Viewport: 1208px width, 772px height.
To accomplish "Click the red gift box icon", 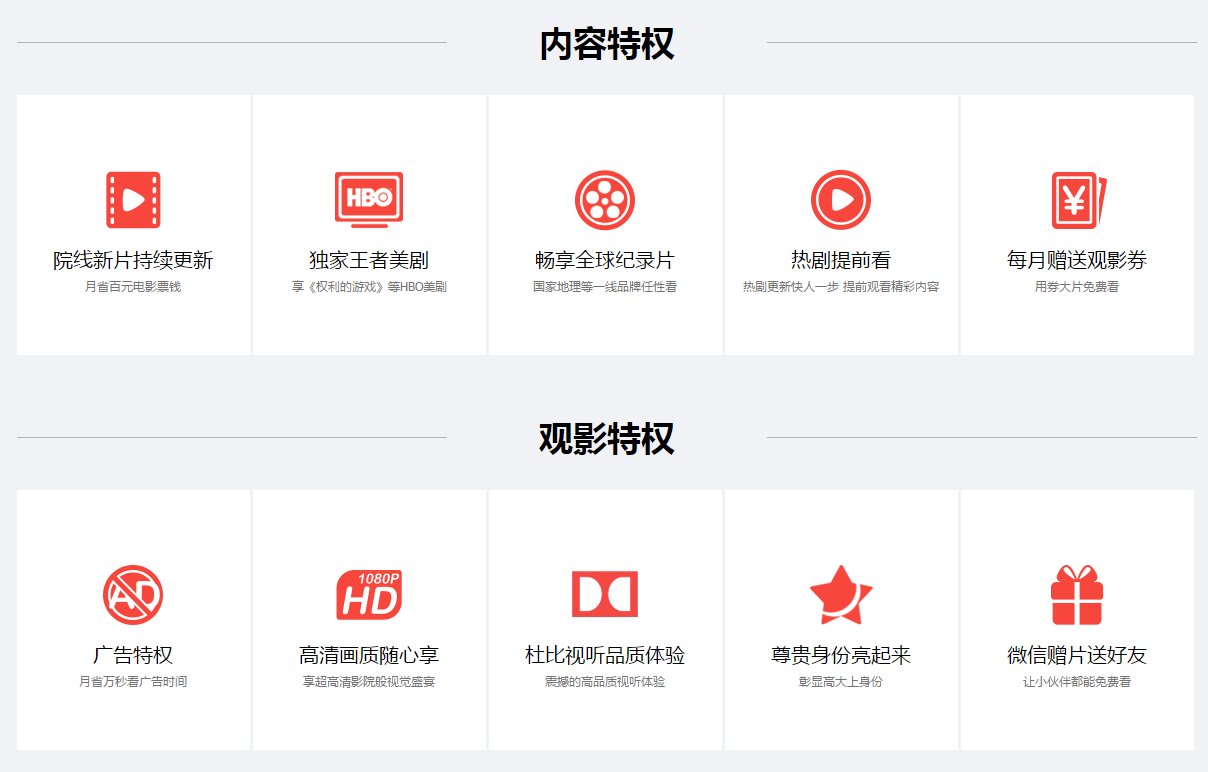I will pos(1077,595).
